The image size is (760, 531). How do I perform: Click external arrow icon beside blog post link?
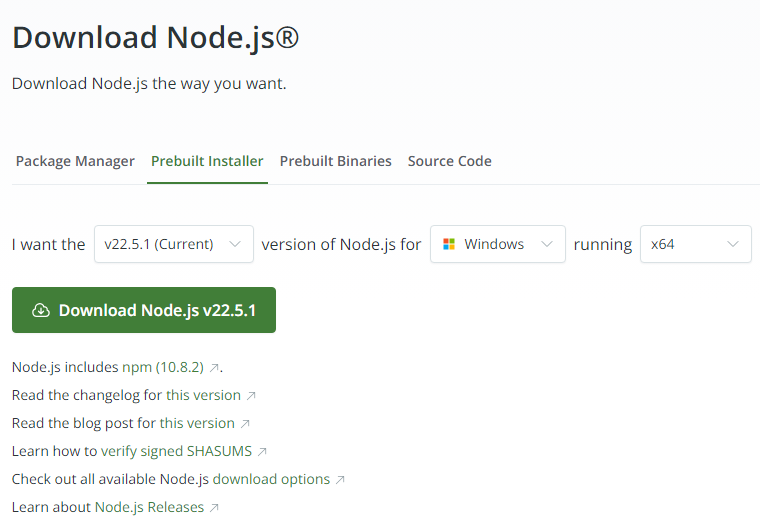point(245,423)
